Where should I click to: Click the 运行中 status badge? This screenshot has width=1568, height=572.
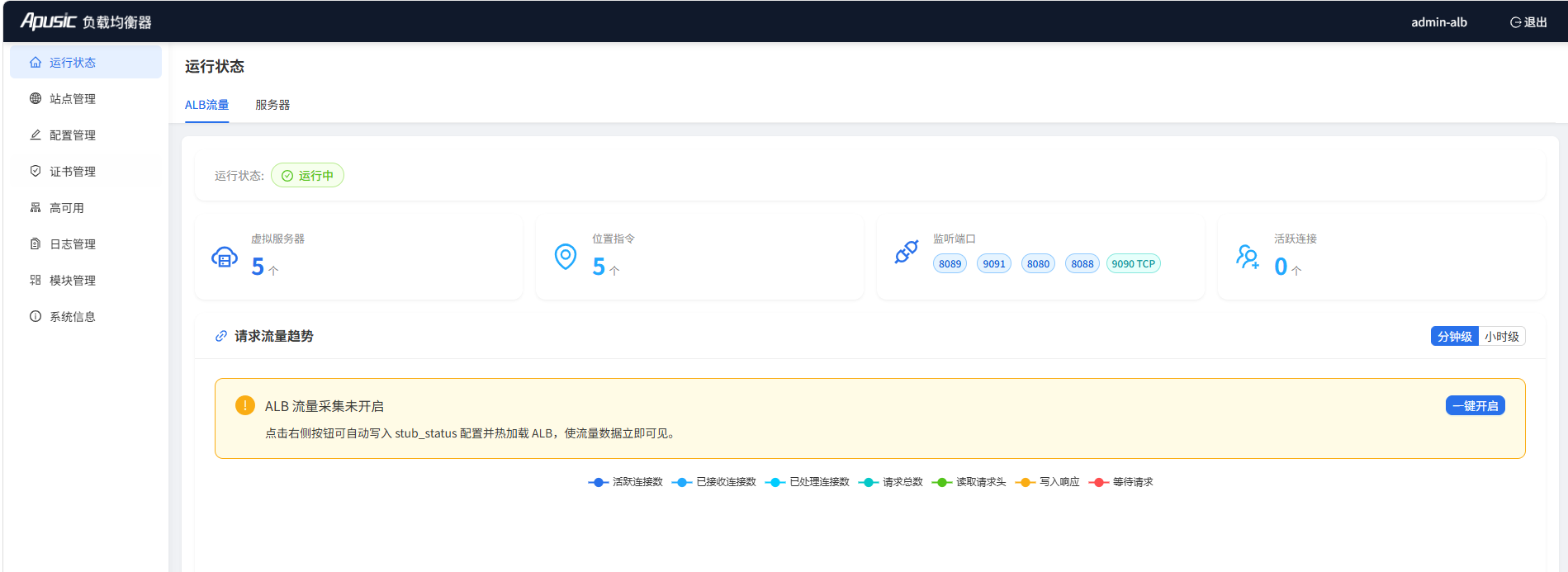tap(307, 176)
